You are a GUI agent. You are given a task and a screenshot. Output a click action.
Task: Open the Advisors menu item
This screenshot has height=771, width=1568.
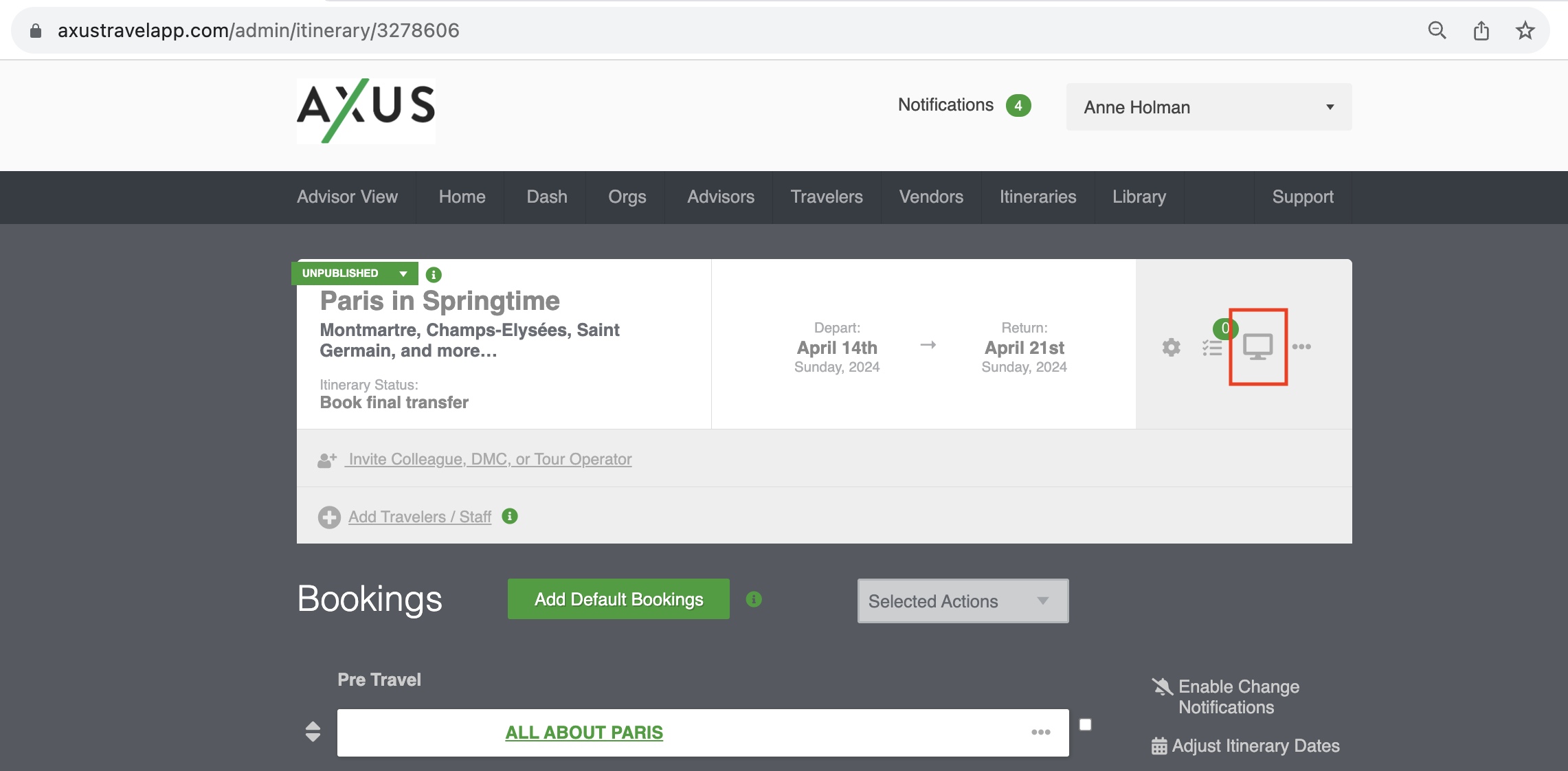pyautogui.click(x=721, y=197)
